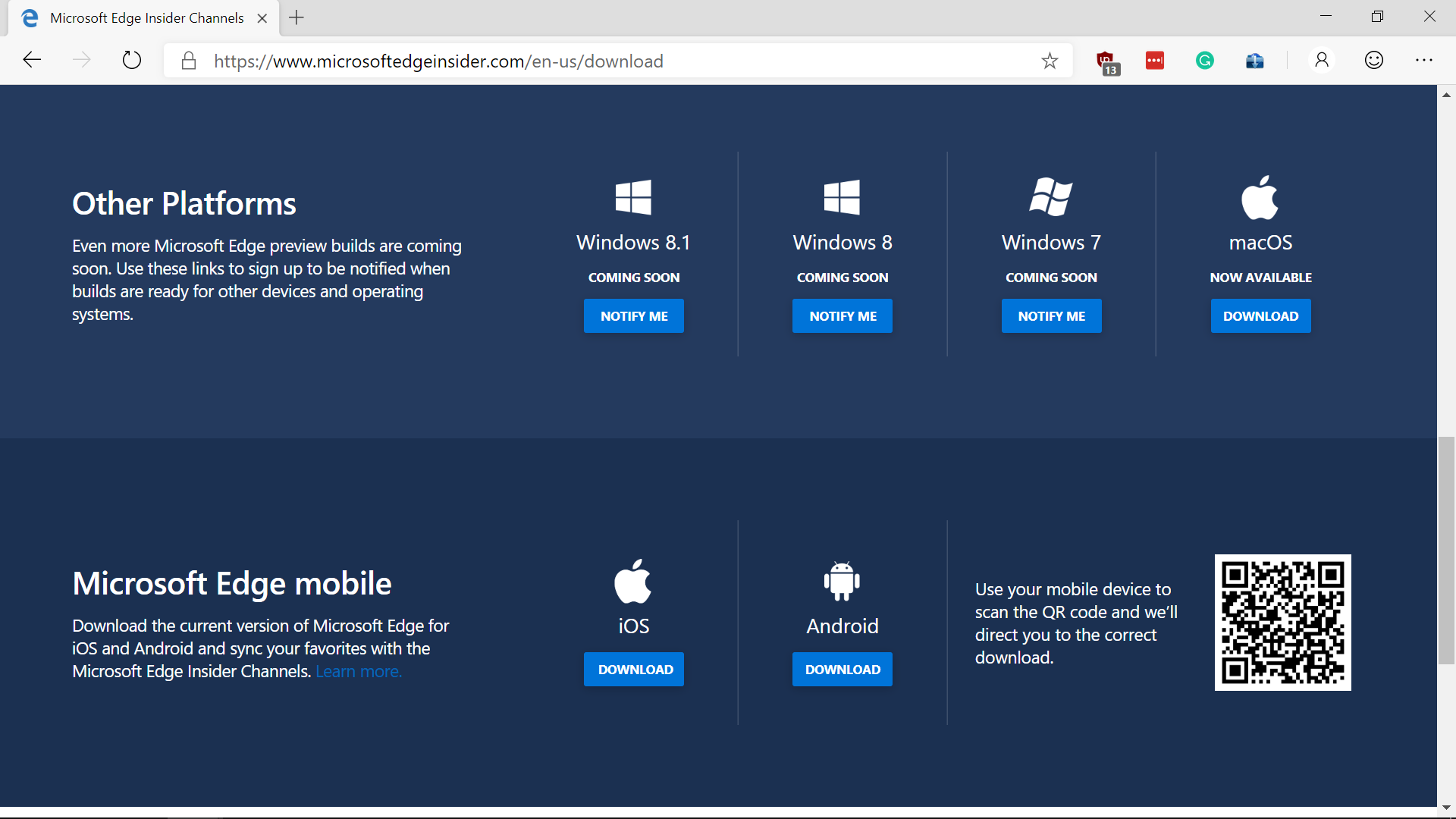Send feedback with the smiley icon

tap(1374, 60)
